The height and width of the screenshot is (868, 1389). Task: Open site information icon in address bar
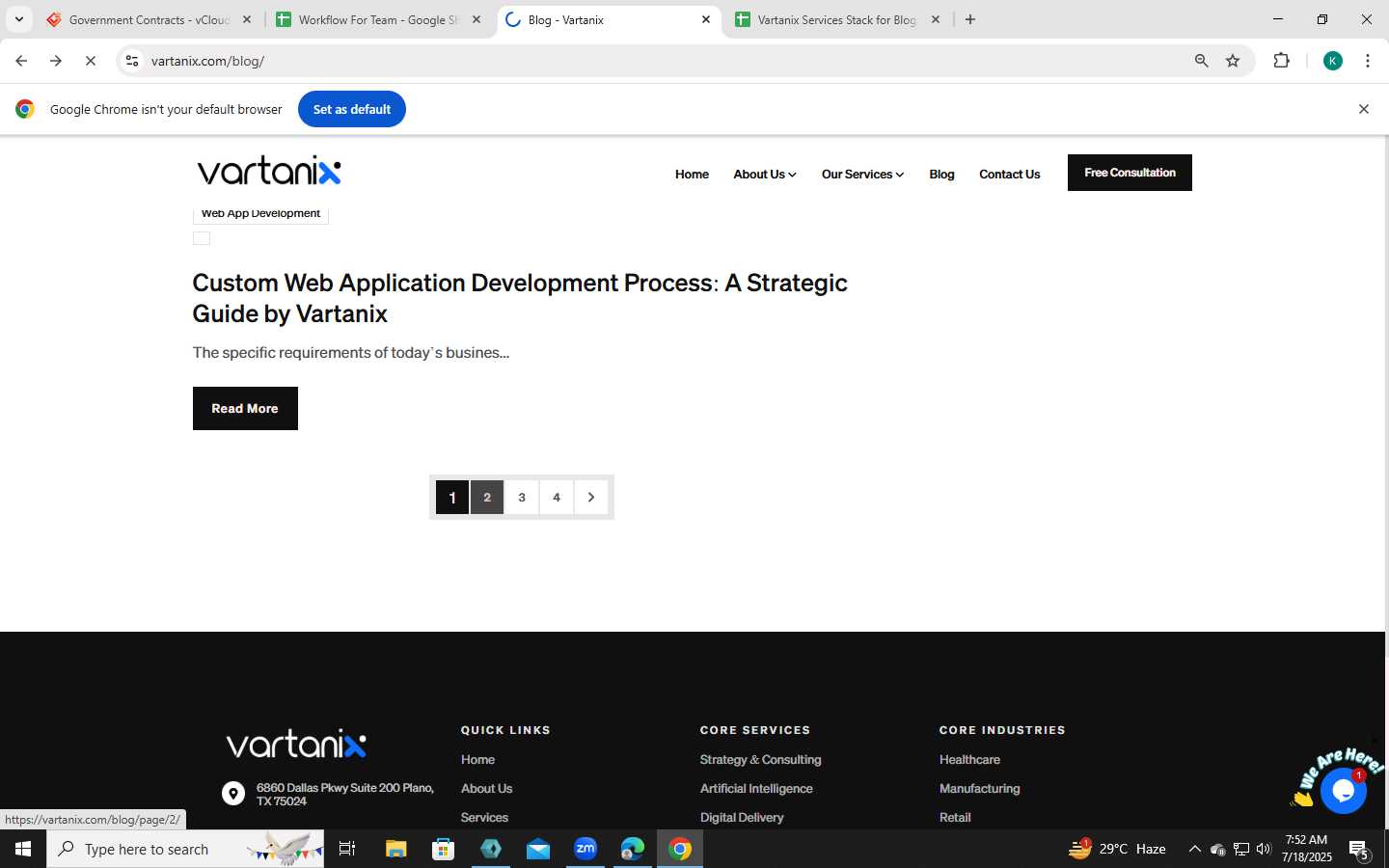coord(132,61)
